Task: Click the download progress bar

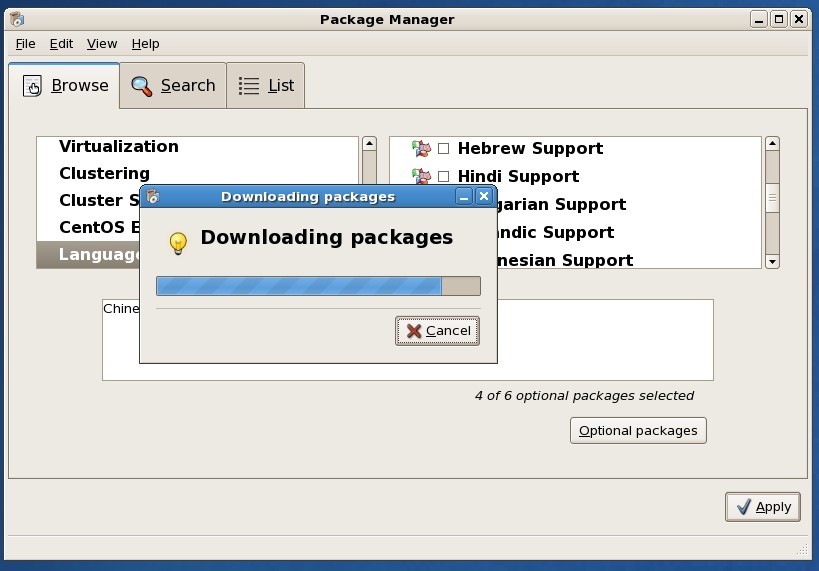Action: pos(318,286)
